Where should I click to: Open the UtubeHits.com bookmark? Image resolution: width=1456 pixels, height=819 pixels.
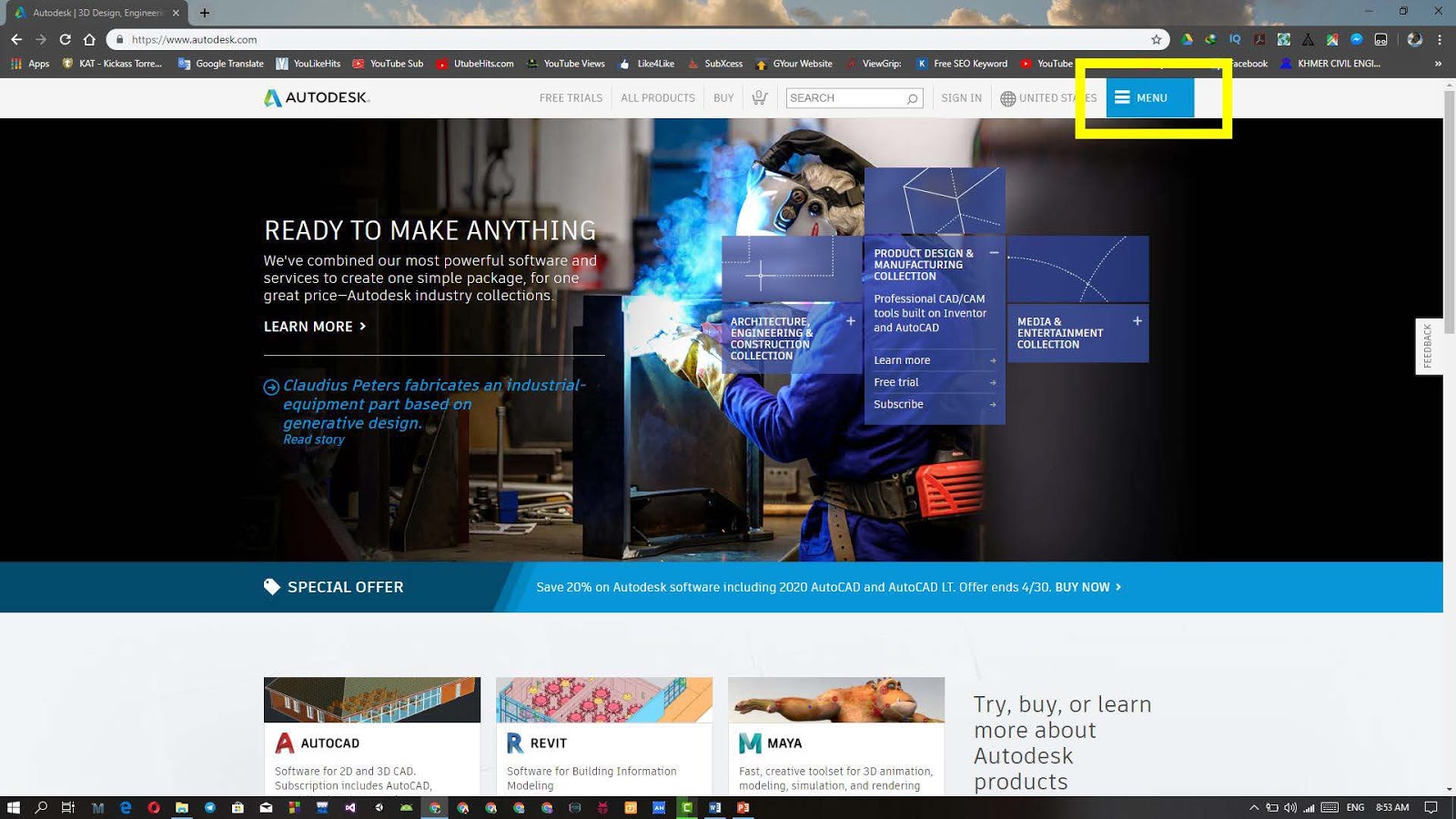click(475, 64)
